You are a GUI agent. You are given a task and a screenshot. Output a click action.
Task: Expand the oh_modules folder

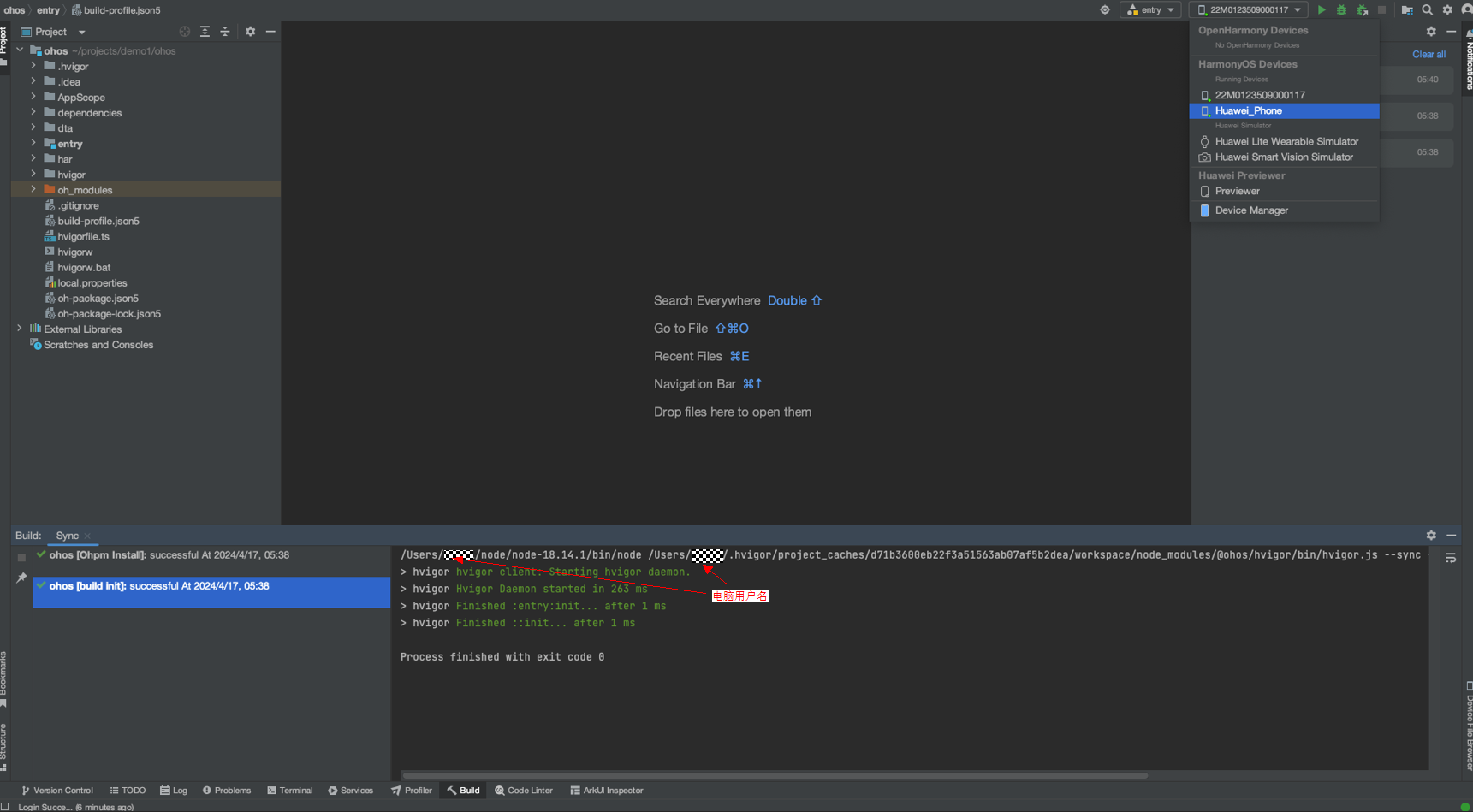(x=33, y=190)
